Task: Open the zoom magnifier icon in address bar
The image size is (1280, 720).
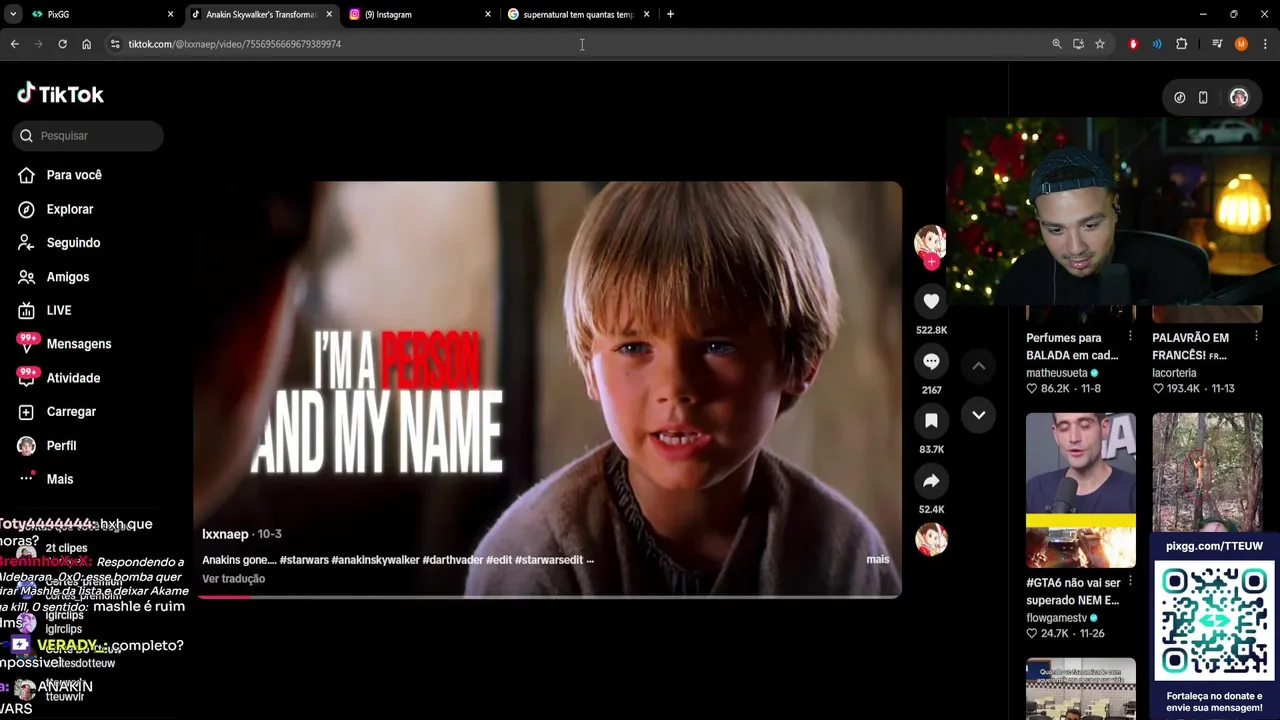Action: click(x=1056, y=44)
